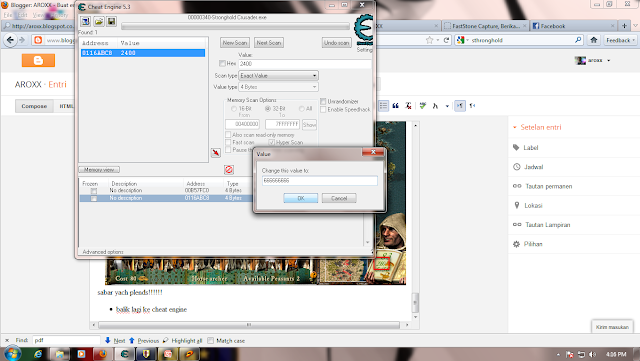The height and width of the screenshot is (361, 640).
Task: Click the open folder icon in Cheat Engine
Action: 98,21
